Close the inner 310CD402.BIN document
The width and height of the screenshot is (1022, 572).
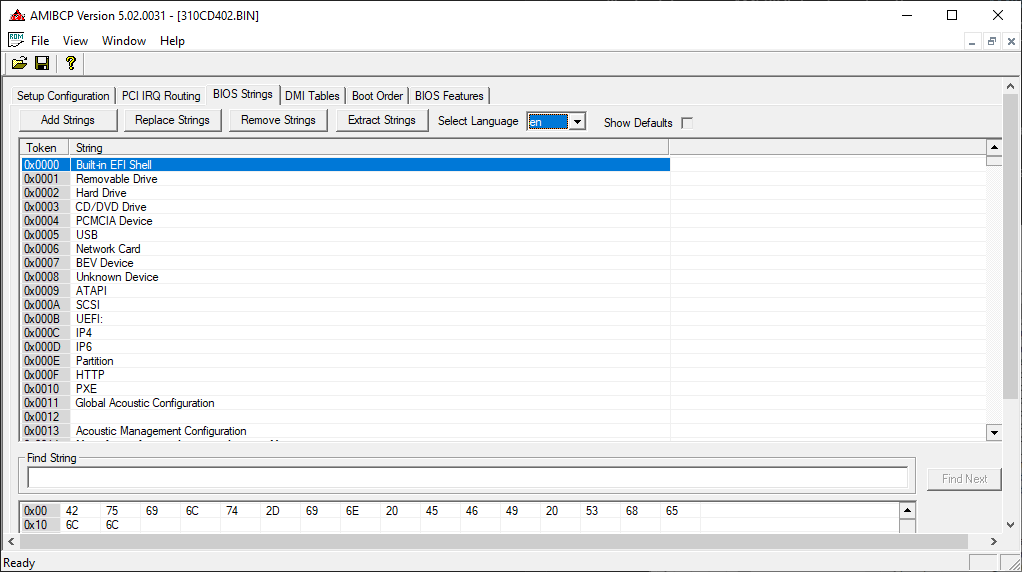[x=1011, y=42]
